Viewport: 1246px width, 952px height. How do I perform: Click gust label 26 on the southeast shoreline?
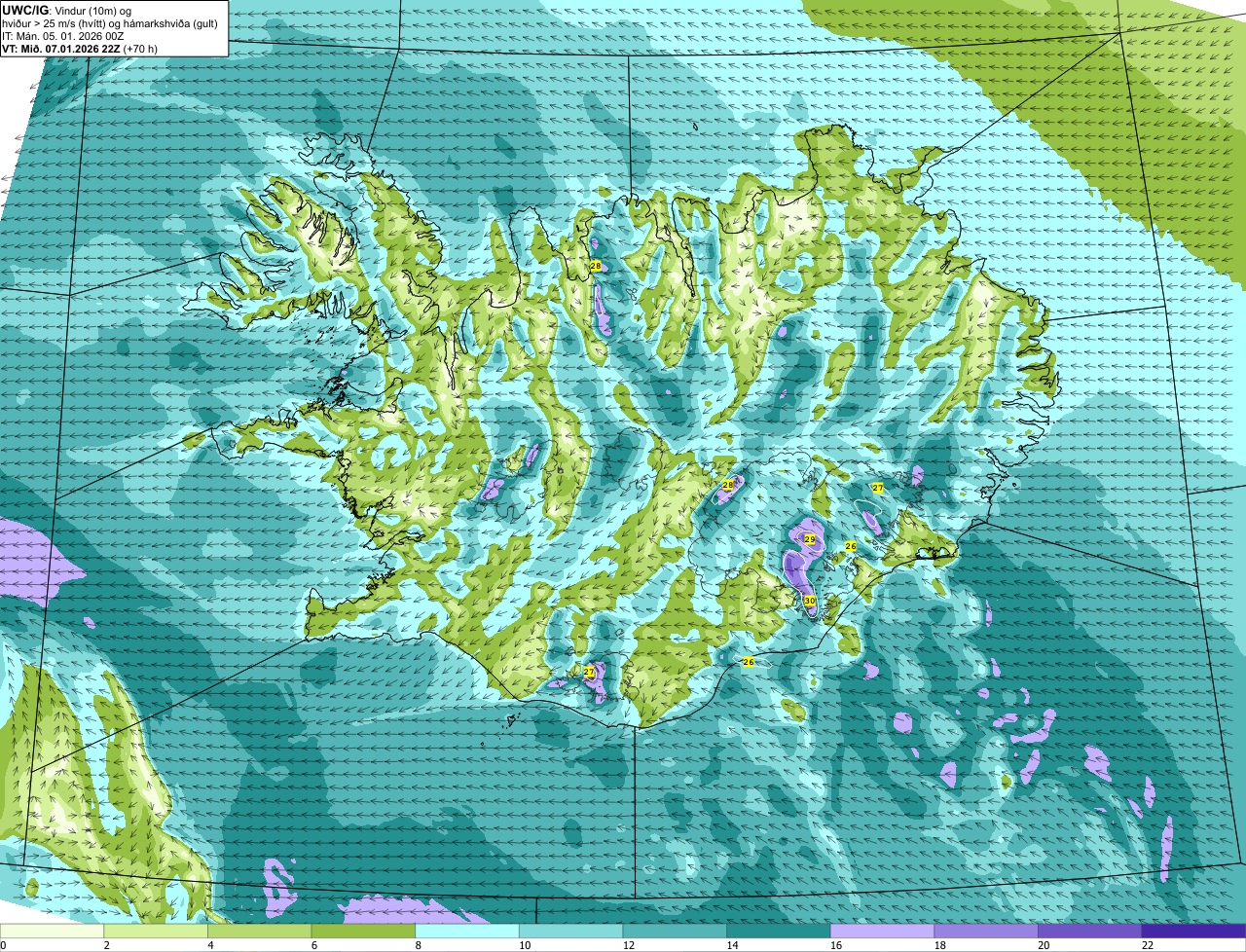point(749,662)
